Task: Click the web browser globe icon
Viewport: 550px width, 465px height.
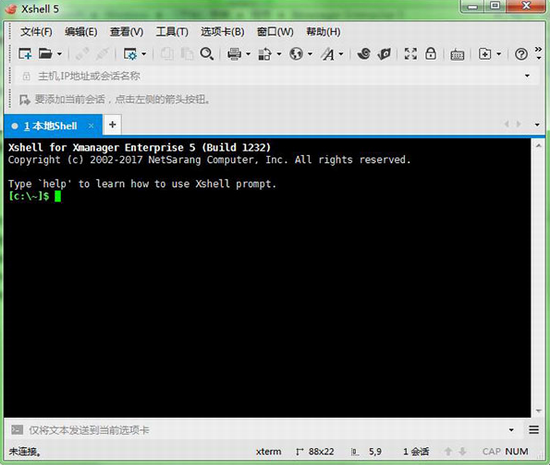Action: point(296,54)
